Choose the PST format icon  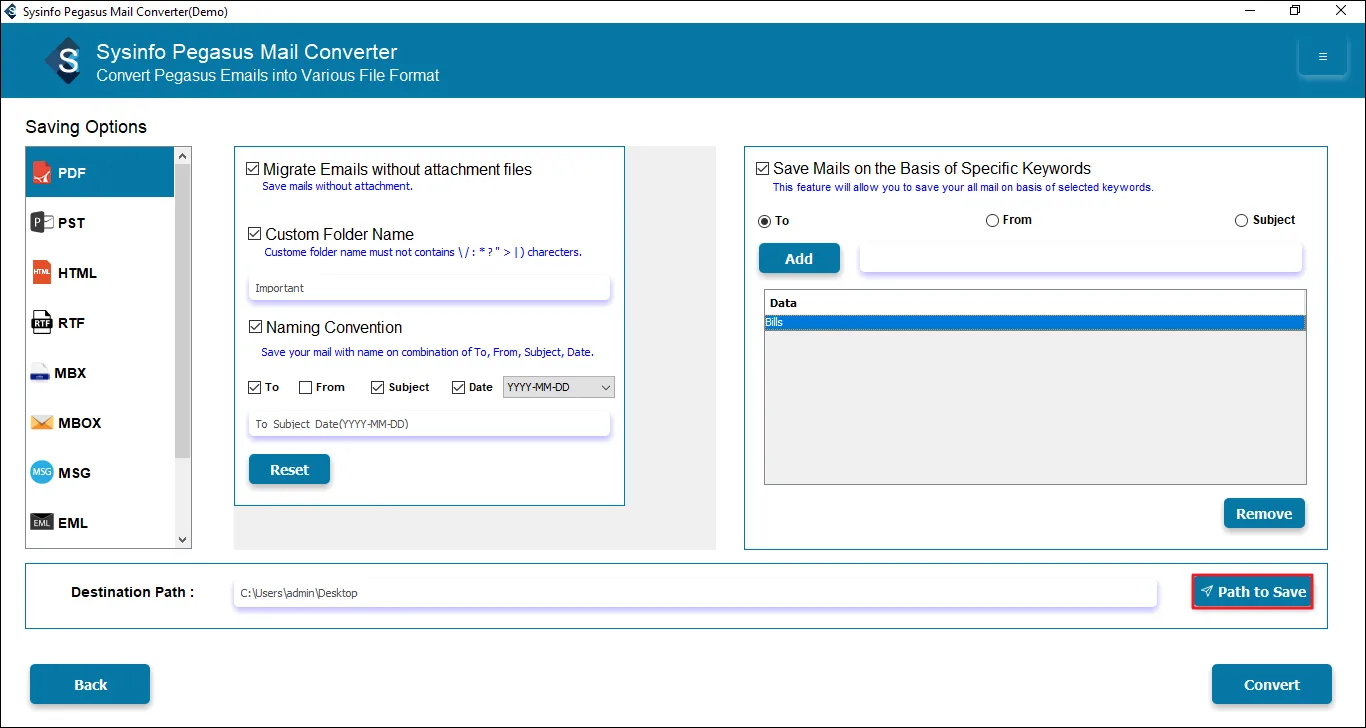coord(42,223)
